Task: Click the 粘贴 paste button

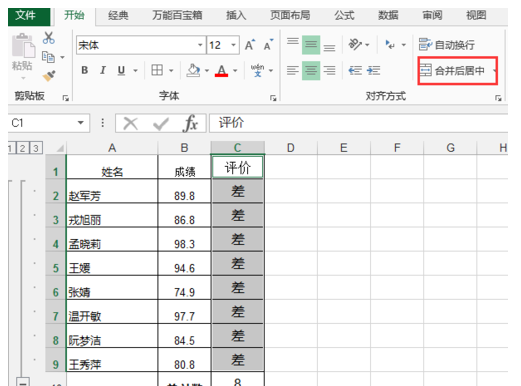Action: click(x=22, y=56)
